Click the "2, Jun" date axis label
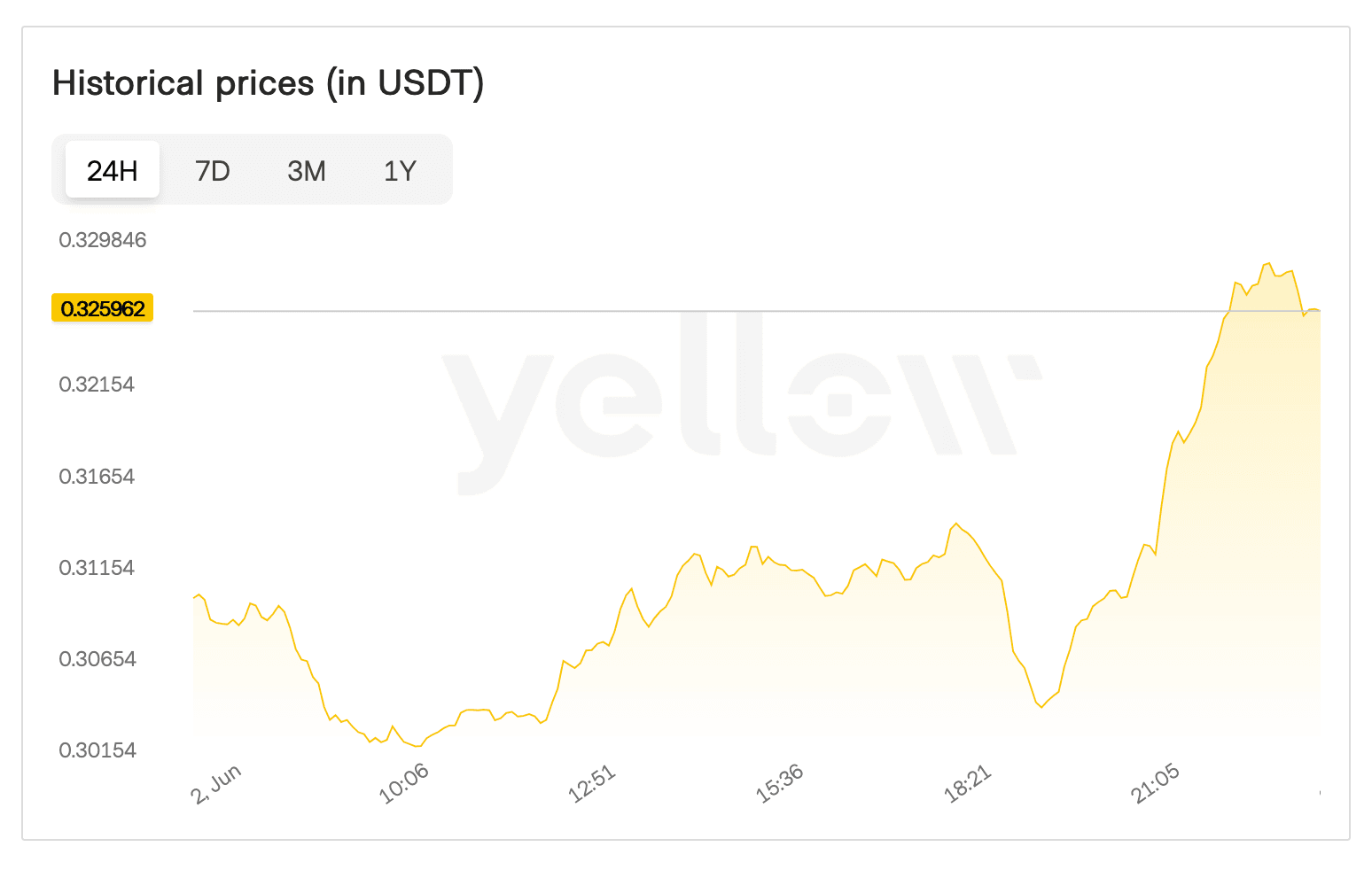The height and width of the screenshot is (870, 1372). click(x=215, y=784)
